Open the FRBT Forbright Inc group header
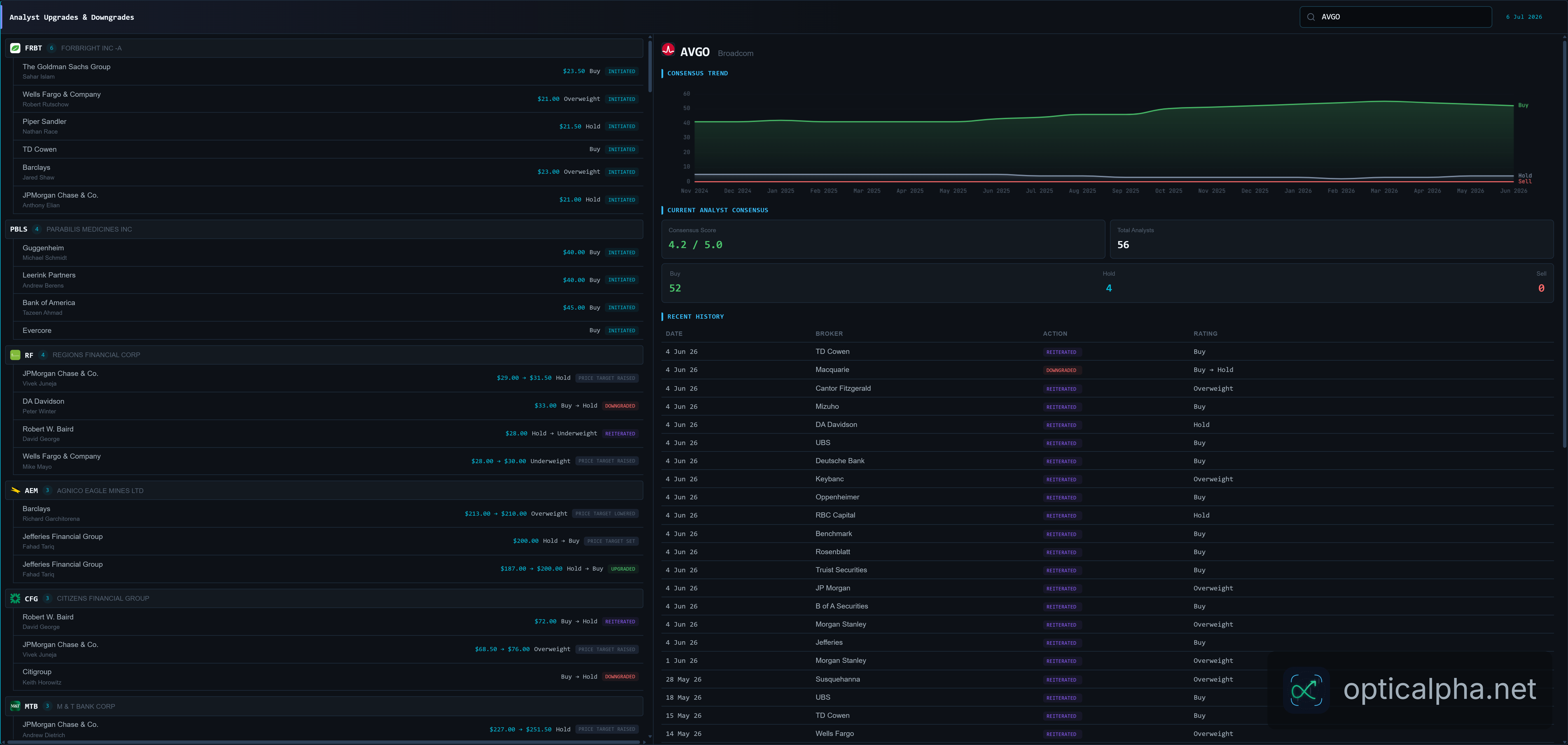Viewport: 1568px width, 745px height. [324, 48]
